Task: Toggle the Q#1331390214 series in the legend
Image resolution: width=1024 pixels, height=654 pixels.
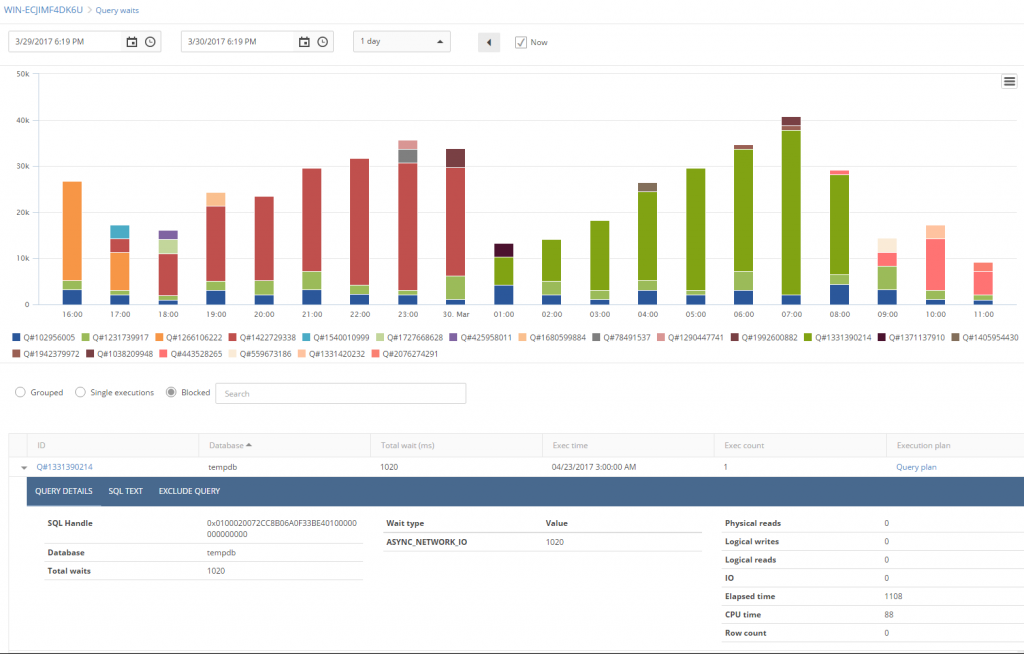Action: [x=843, y=337]
